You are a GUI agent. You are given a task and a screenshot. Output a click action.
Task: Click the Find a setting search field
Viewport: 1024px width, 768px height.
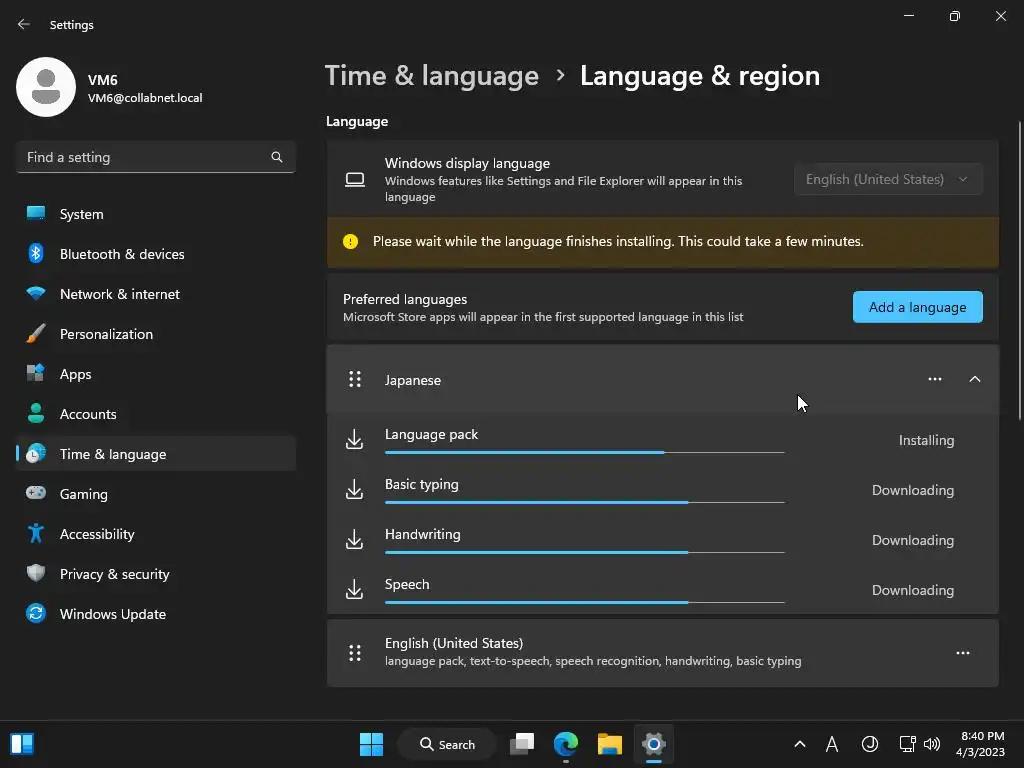click(156, 157)
